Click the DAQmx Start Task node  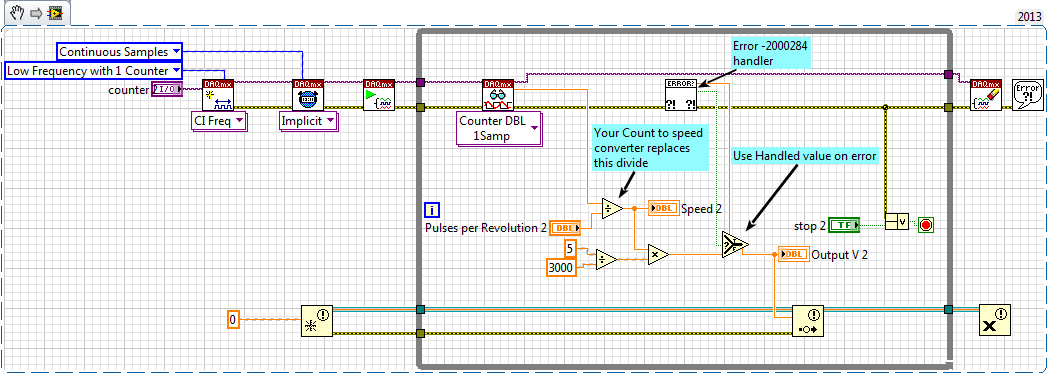pos(379,95)
